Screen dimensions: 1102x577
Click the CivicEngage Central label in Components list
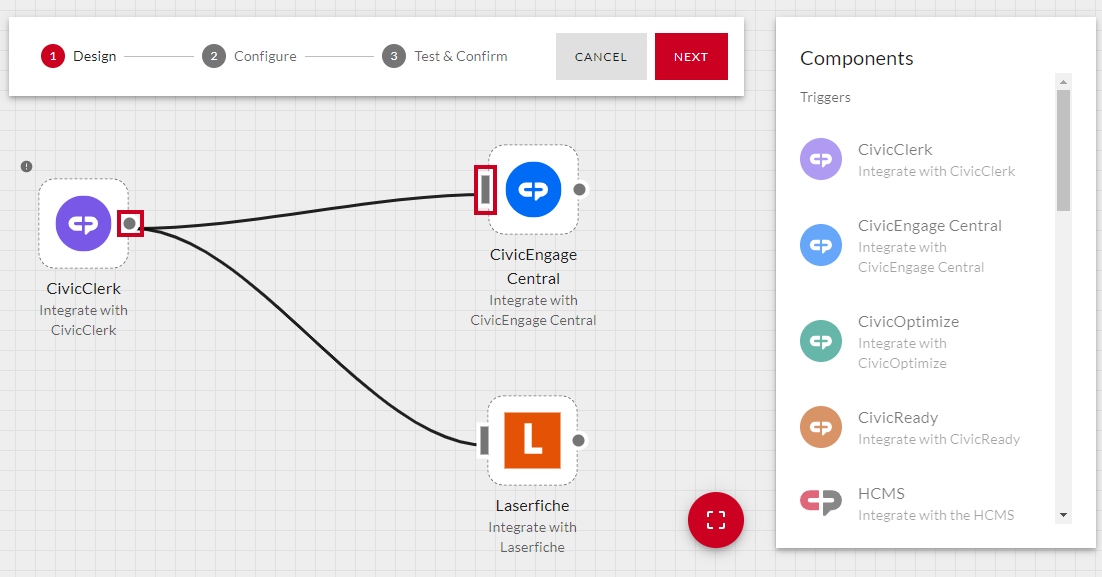pos(930,226)
